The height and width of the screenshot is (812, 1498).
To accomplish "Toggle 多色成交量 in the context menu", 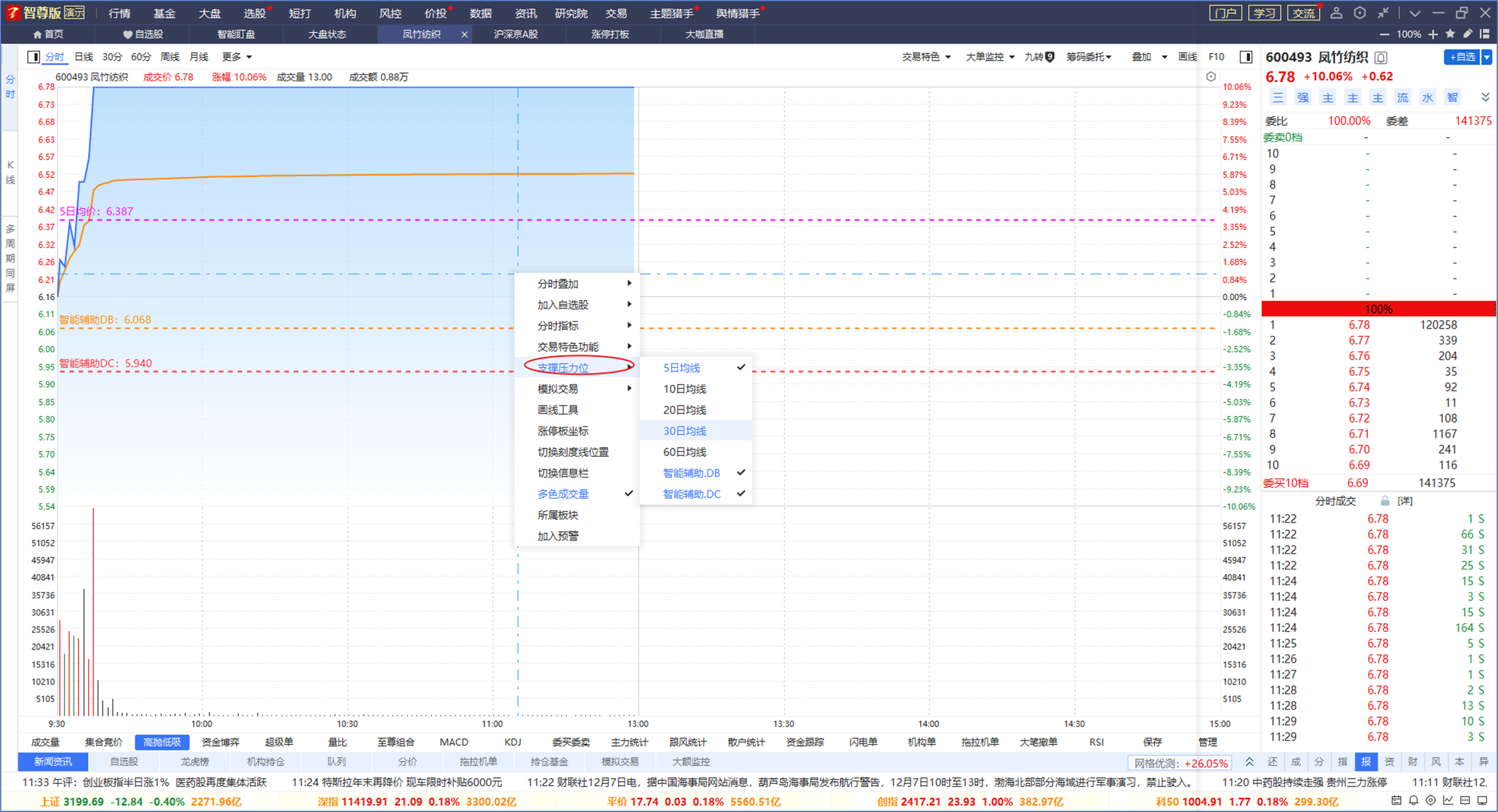I will coord(577,494).
